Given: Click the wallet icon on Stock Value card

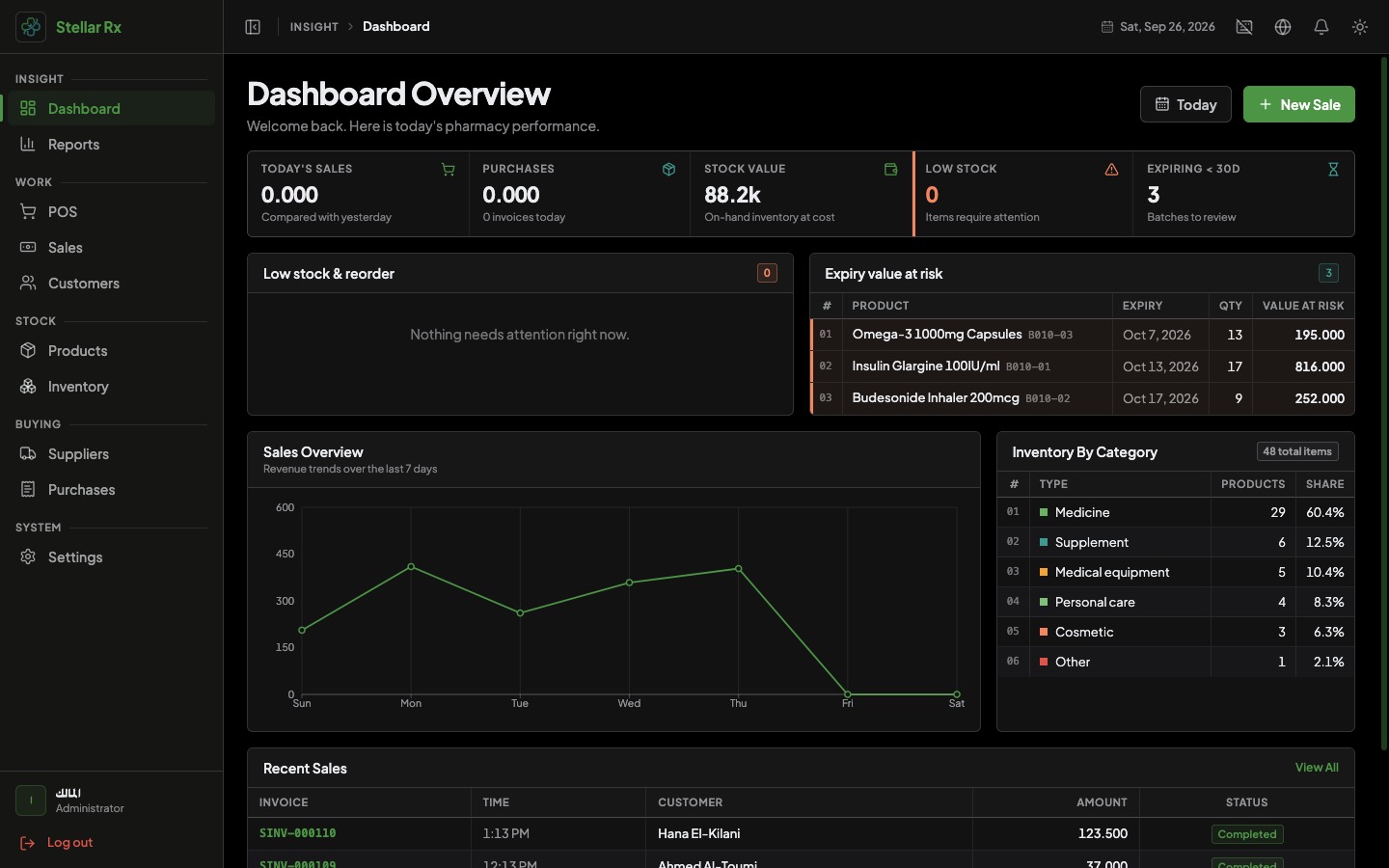Looking at the screenshot, I should (x=890, y=170).
